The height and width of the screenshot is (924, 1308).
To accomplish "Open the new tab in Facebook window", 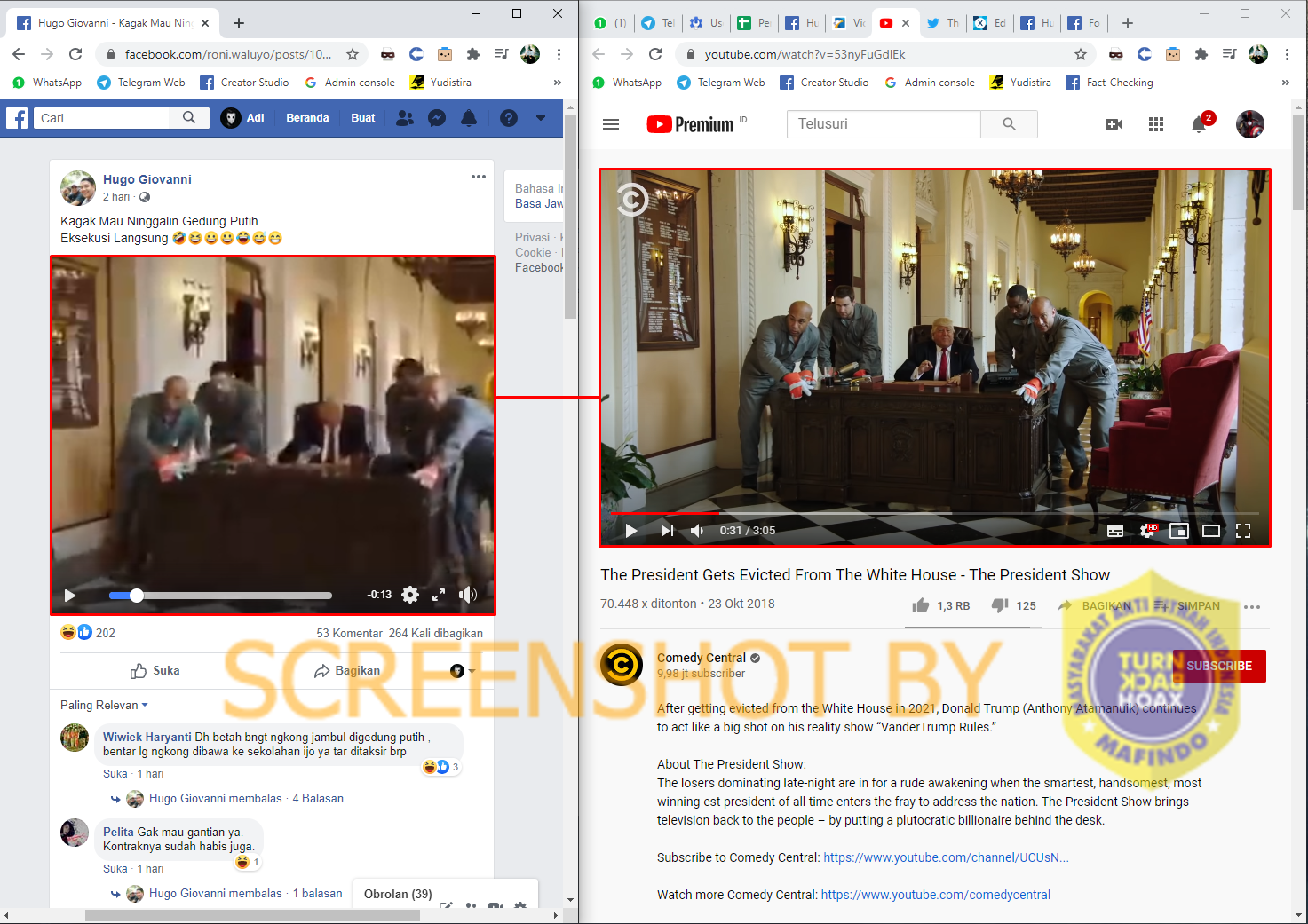I will click(239, 23).
